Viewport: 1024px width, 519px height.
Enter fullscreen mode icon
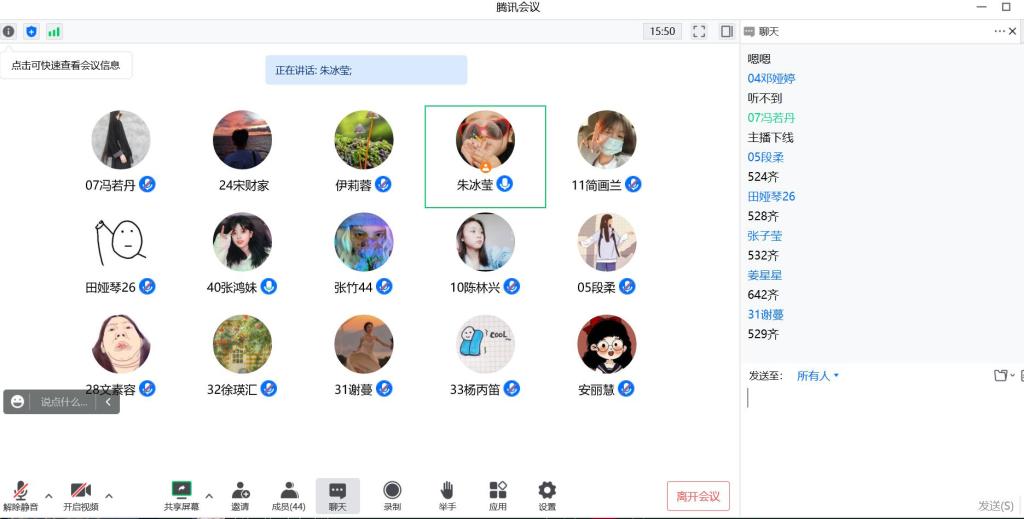(699, 31)
